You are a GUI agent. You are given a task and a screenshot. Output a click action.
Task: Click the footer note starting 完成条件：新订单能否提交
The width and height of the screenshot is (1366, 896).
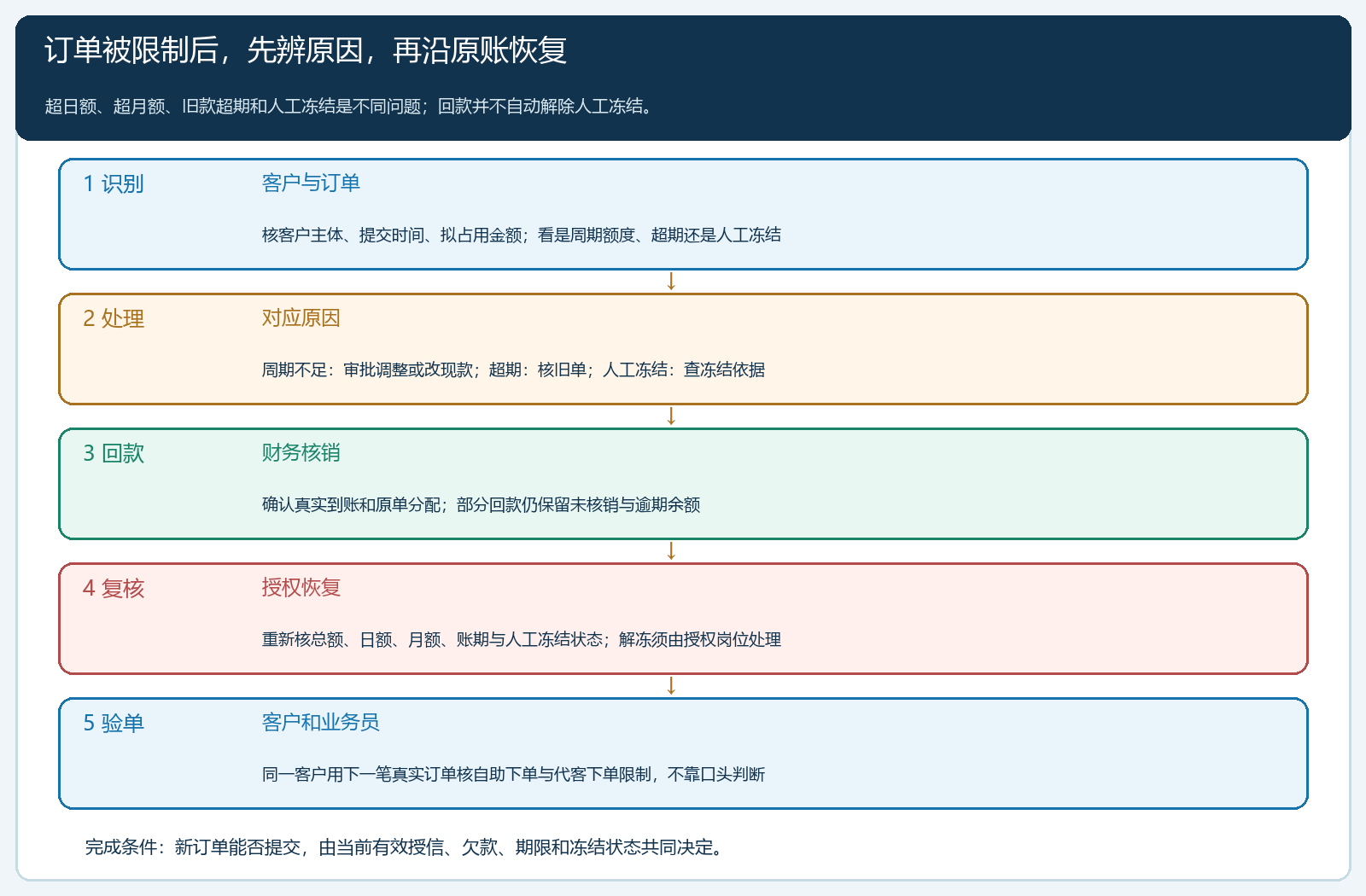(x=406, y=847)
